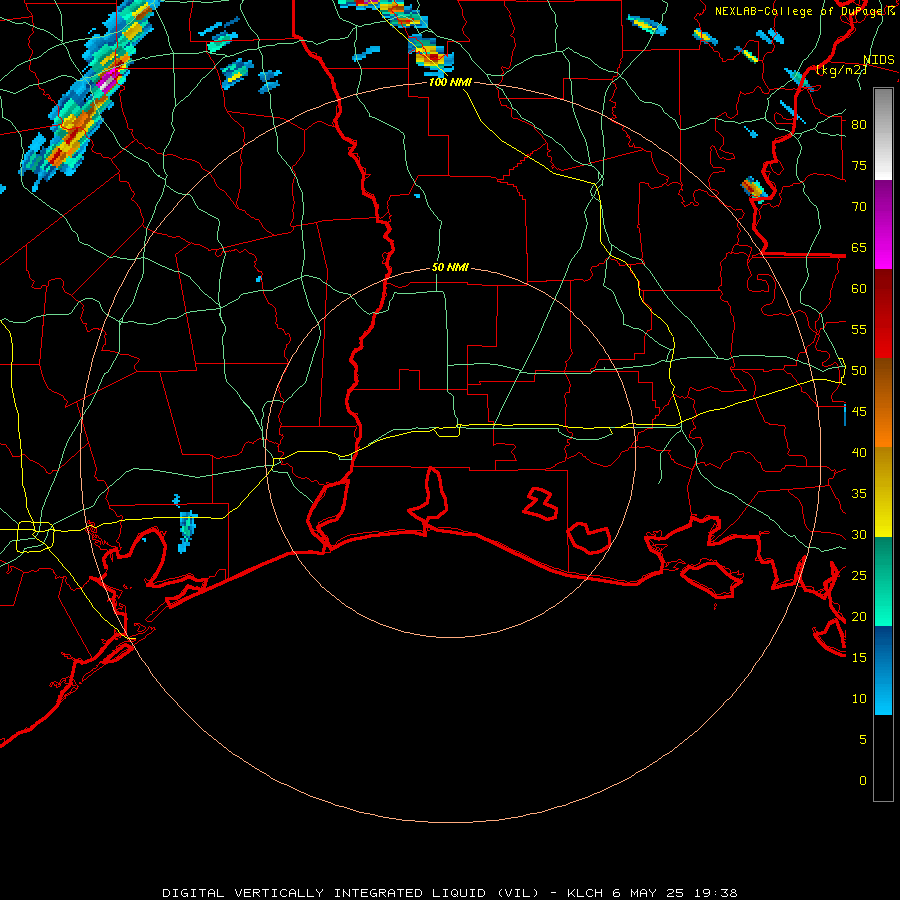
Task: Click the 50 NMI range ring label
Action: click(x=450, y=267)
